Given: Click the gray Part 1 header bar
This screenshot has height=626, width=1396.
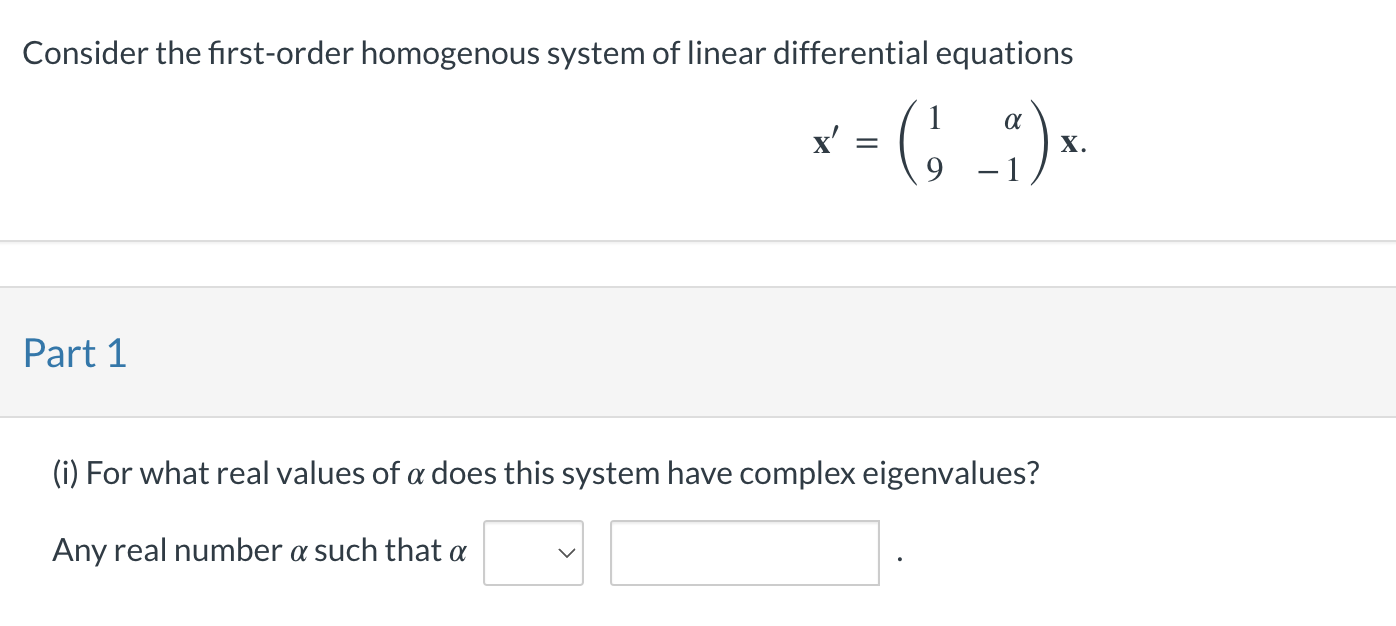Looking at the screenshot, I should point(698,353).
